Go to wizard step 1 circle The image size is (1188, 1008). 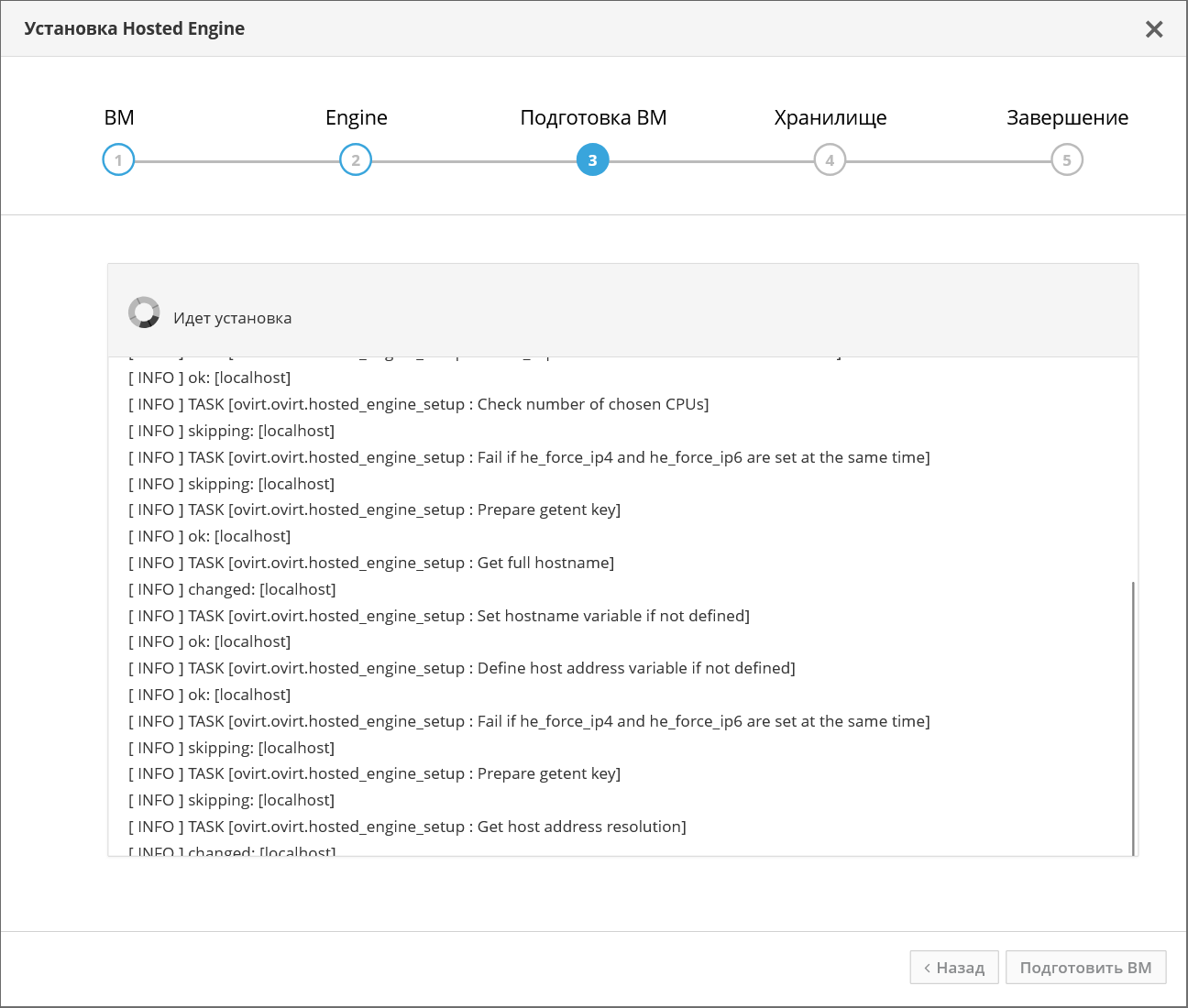(118, 160)
